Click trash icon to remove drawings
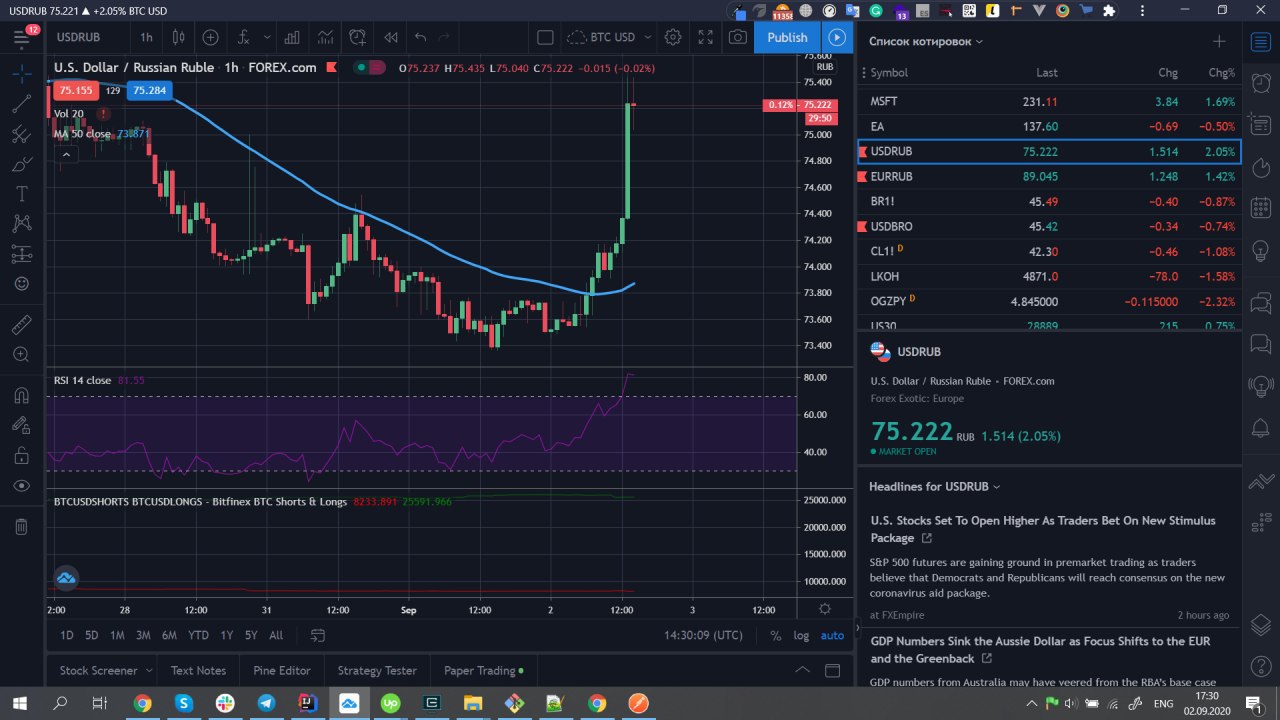The height and width of the screenshot is (720, 1280). [x=21, y=526]
